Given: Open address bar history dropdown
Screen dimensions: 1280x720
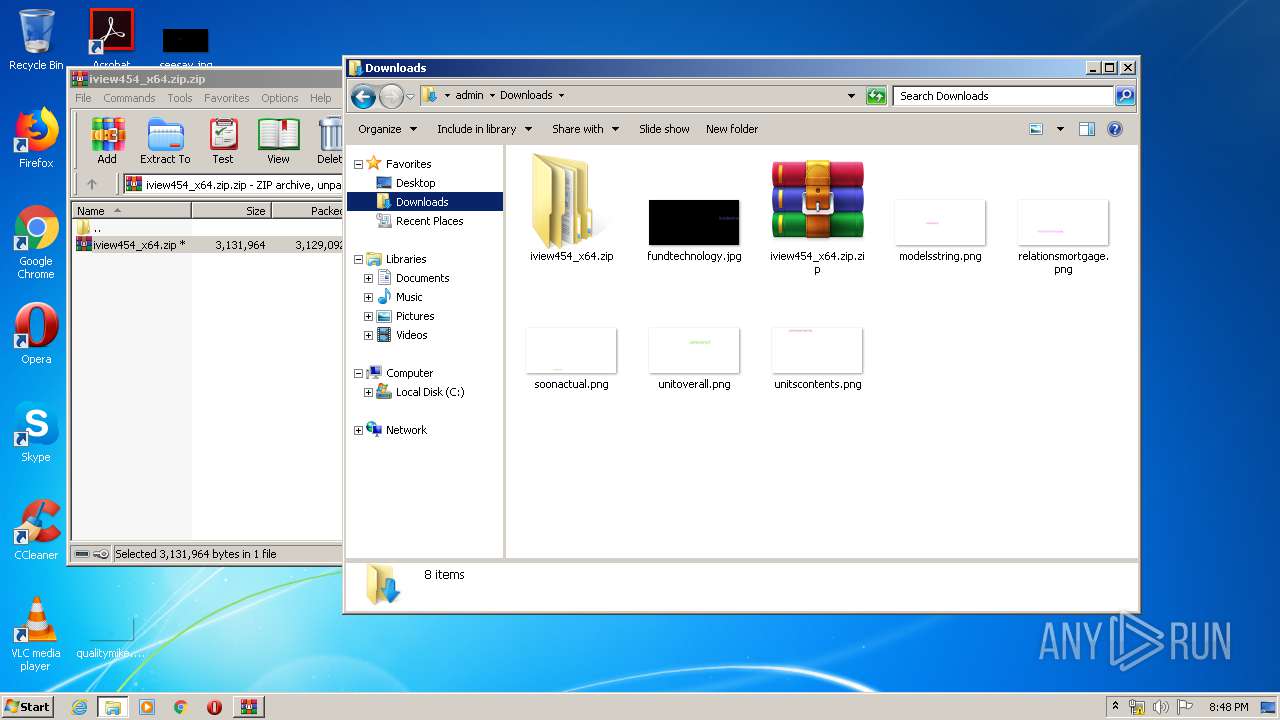Looking at the screenshot, I should [x=851, y=96].
